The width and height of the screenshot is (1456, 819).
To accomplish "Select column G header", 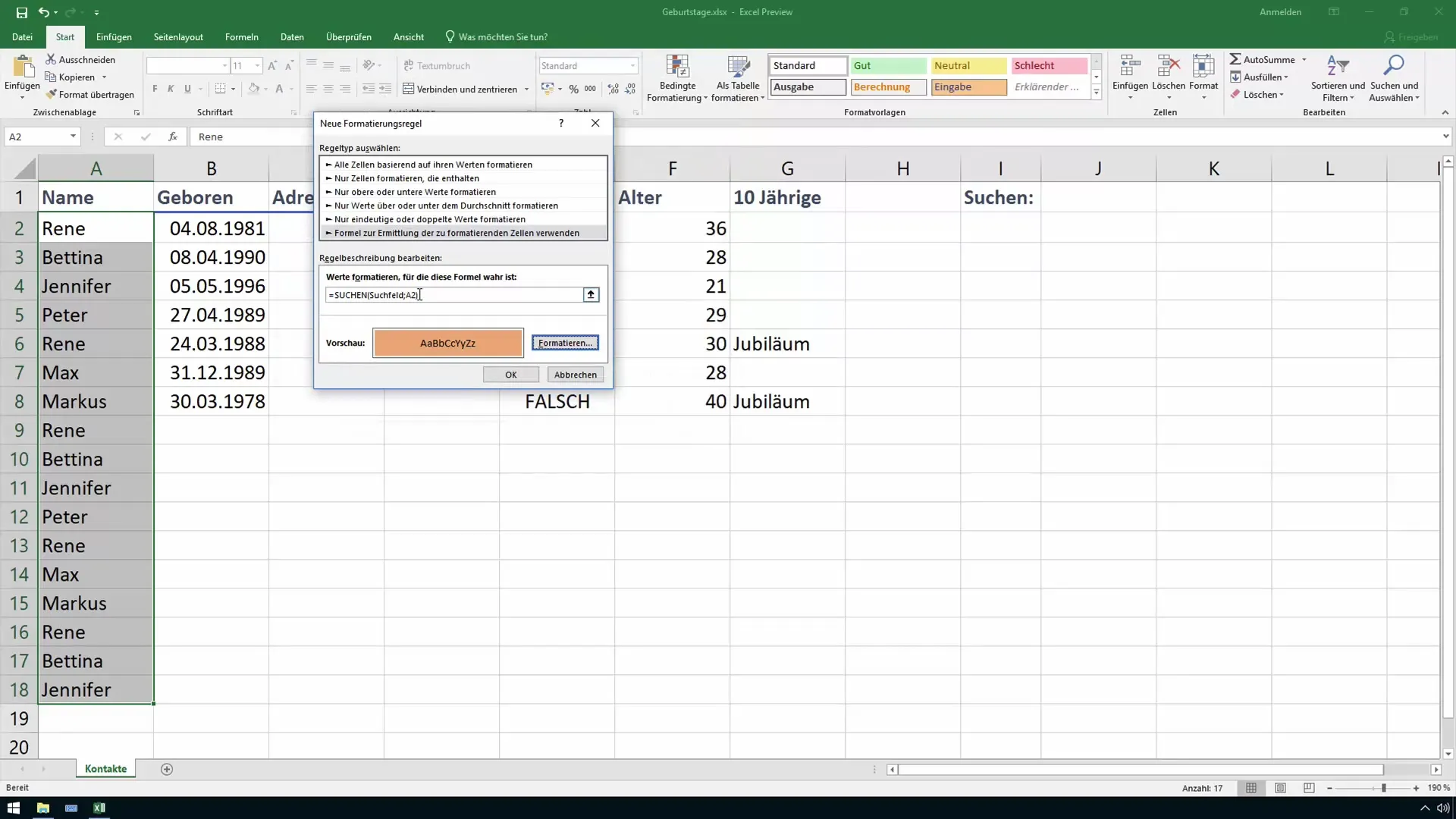I will [x=787, y=168].
